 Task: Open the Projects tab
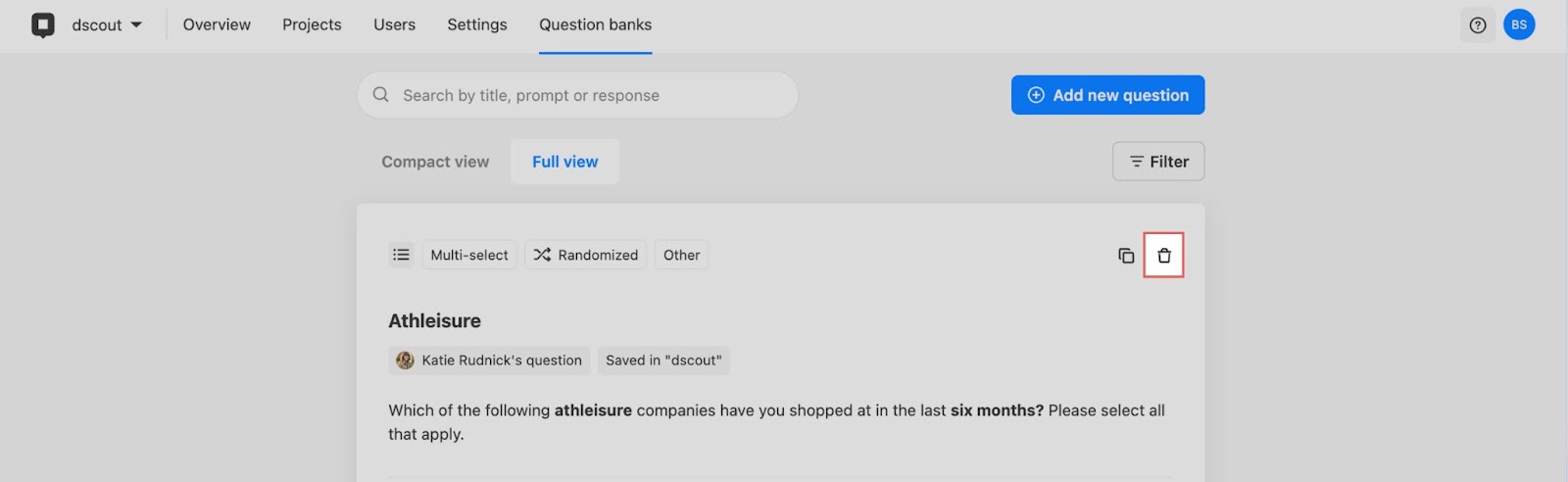pyautogui.click(x=312, y=24)
